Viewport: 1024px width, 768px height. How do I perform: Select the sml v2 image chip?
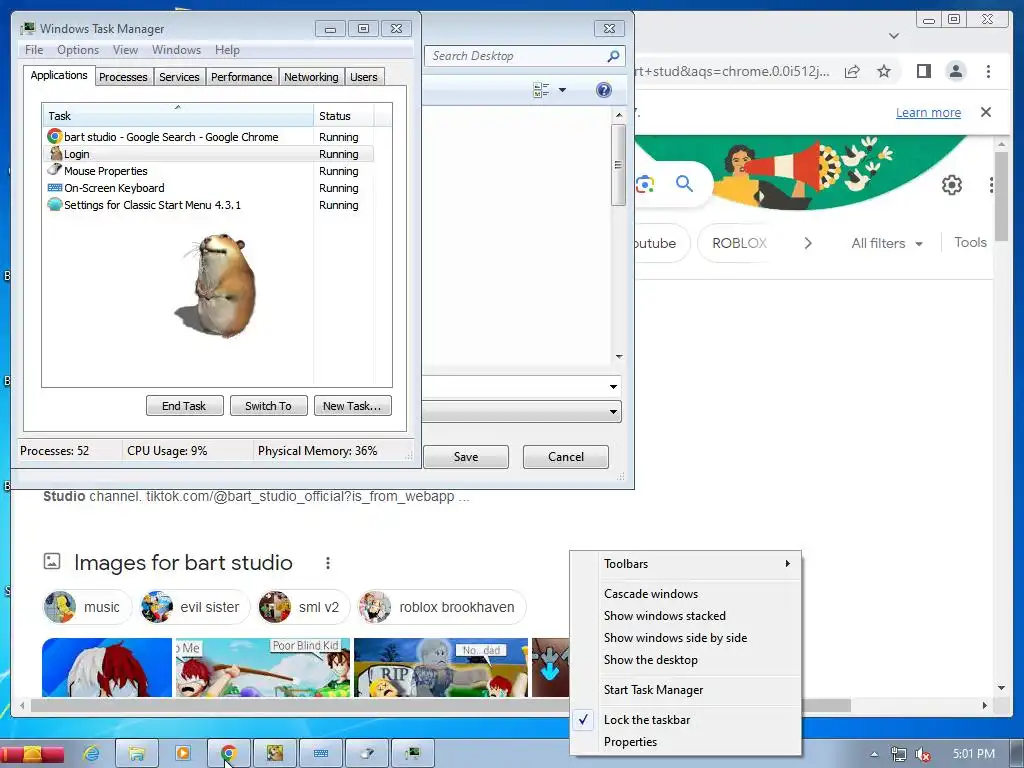click(303, 607)
